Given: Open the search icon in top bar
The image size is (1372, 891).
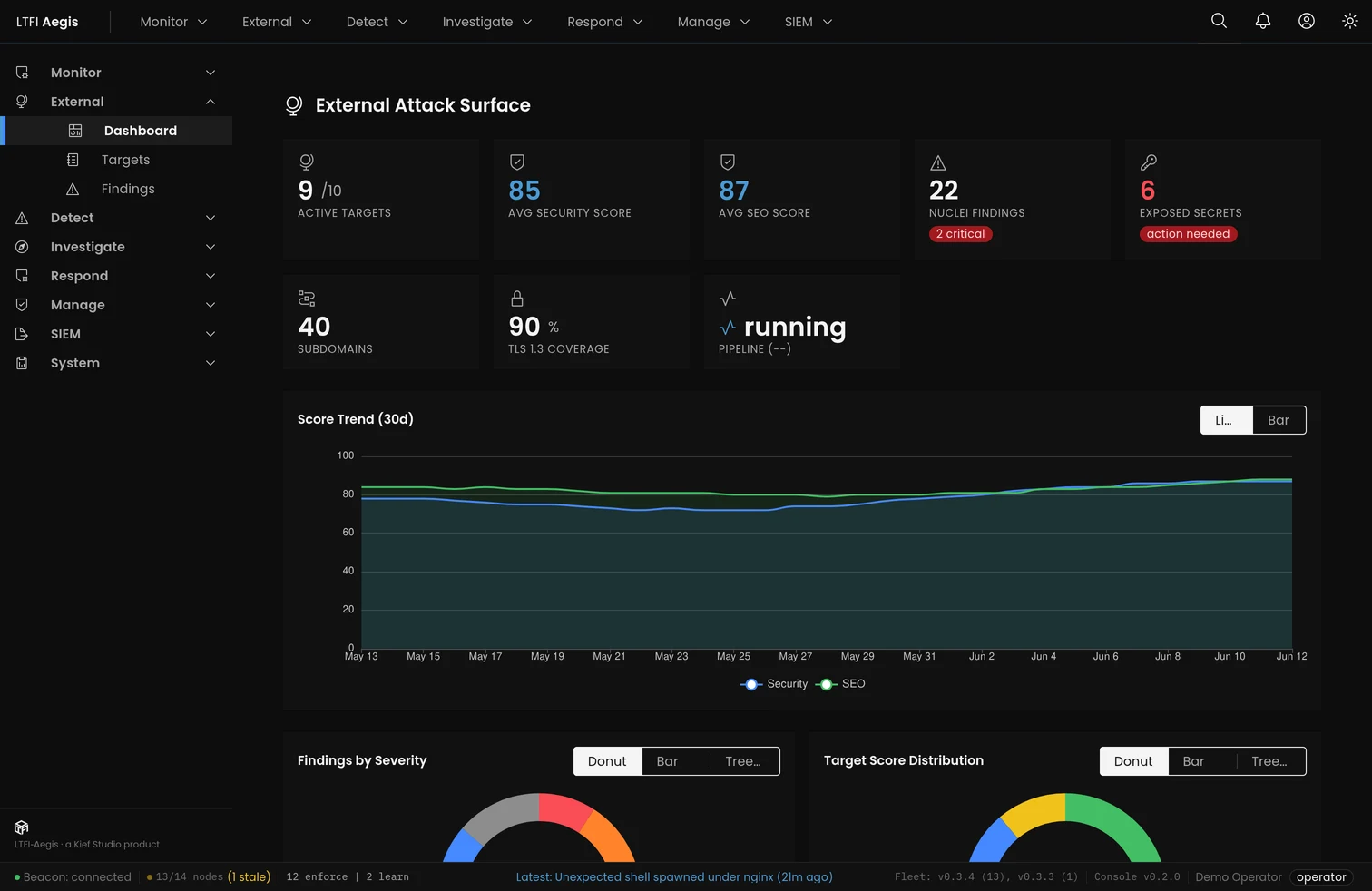Looking at the screenshot, I should tap(1219, 21).
